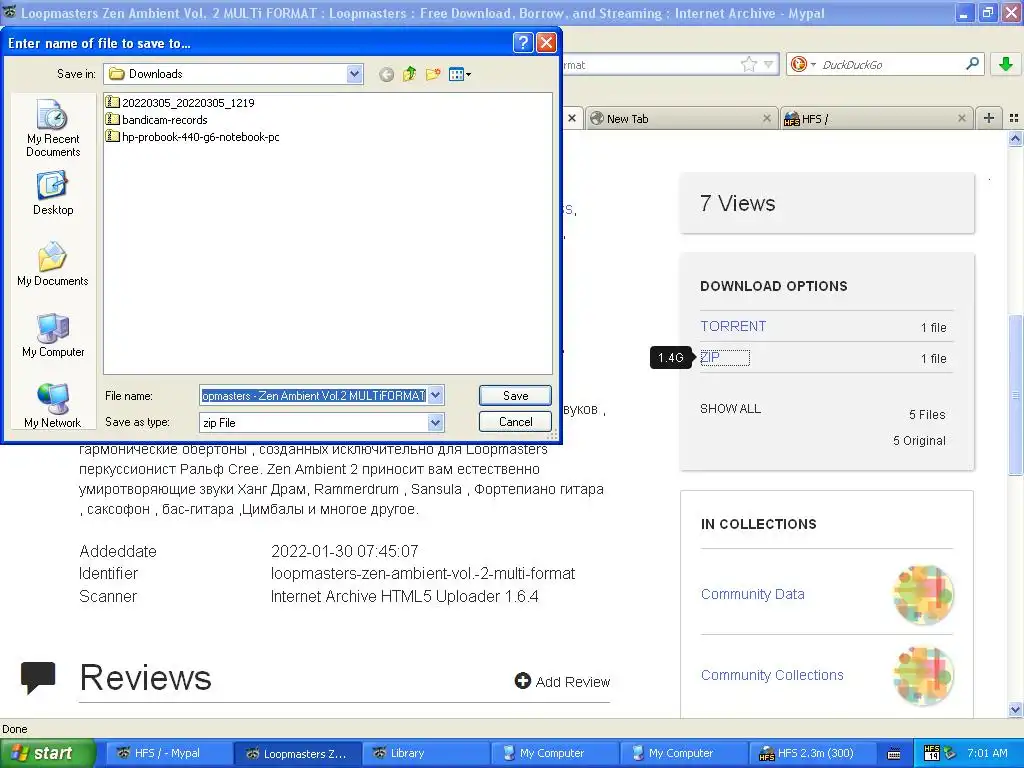Image resolution: width=1024 pixels, height=768 pixels.
Task: Create new folder icon in Save dialog
Action: point(433,74)
